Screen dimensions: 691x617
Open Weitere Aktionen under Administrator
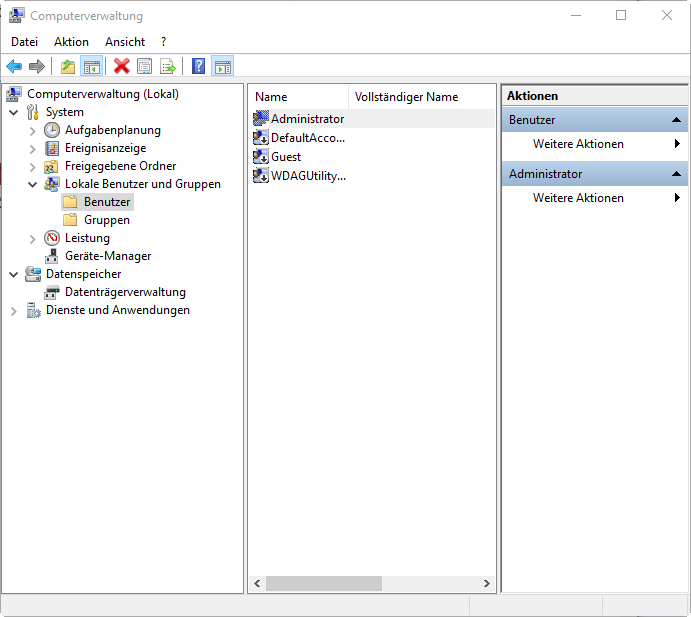click(x=594, y=198)
